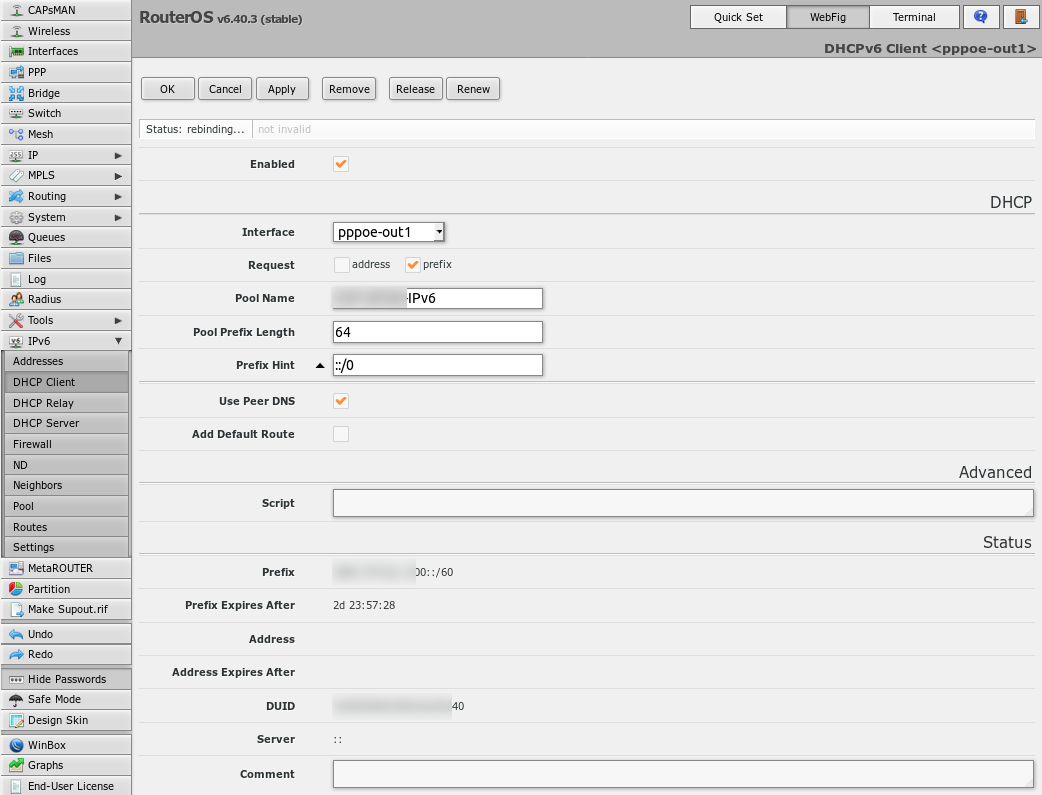The image size is (1042, 795).
Task: Open DHCP Relay menu item
Action: (66, 403)
